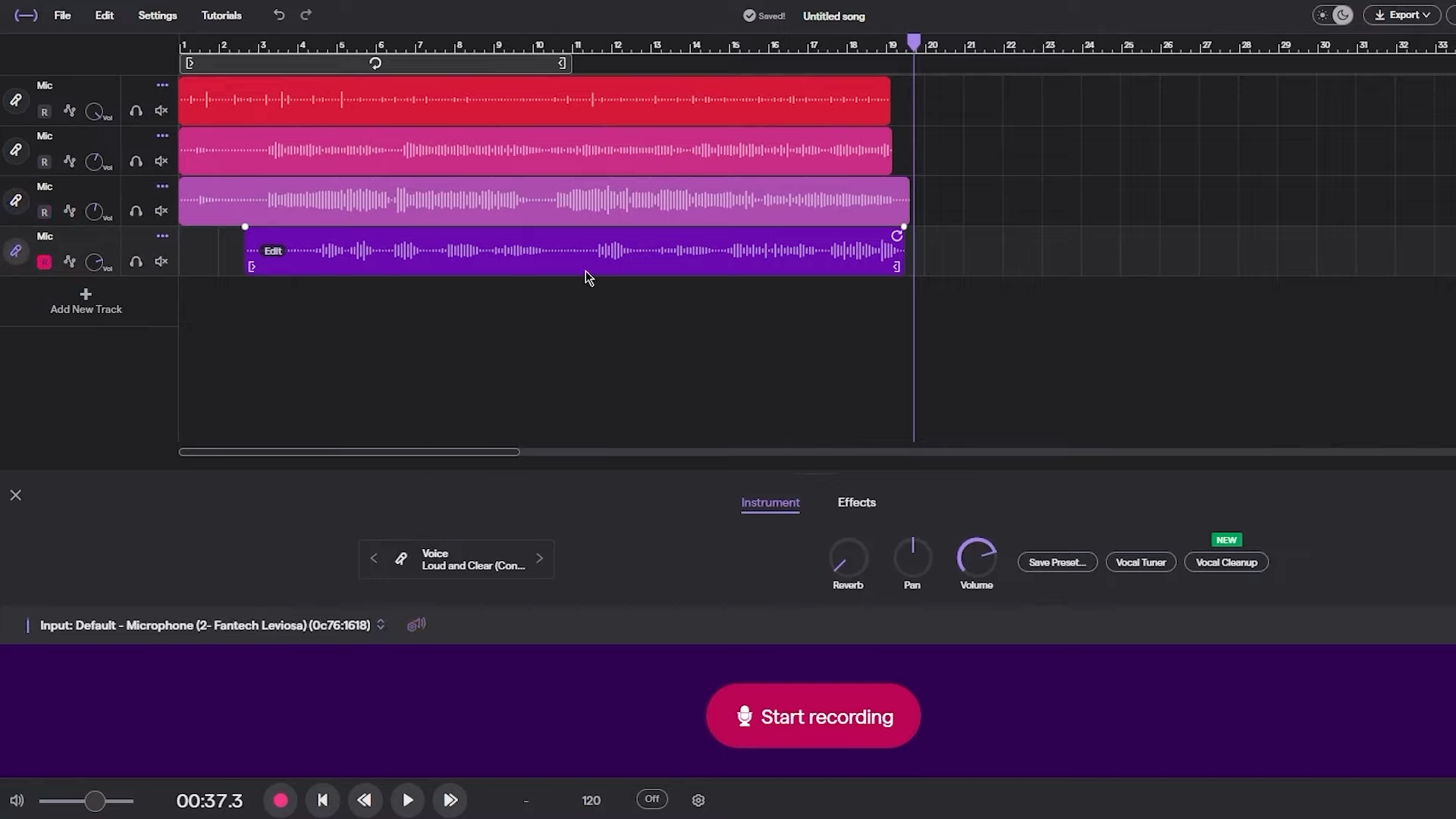Click the input monitoring icon
This screenshot has height=819, width=1456.
416,625
